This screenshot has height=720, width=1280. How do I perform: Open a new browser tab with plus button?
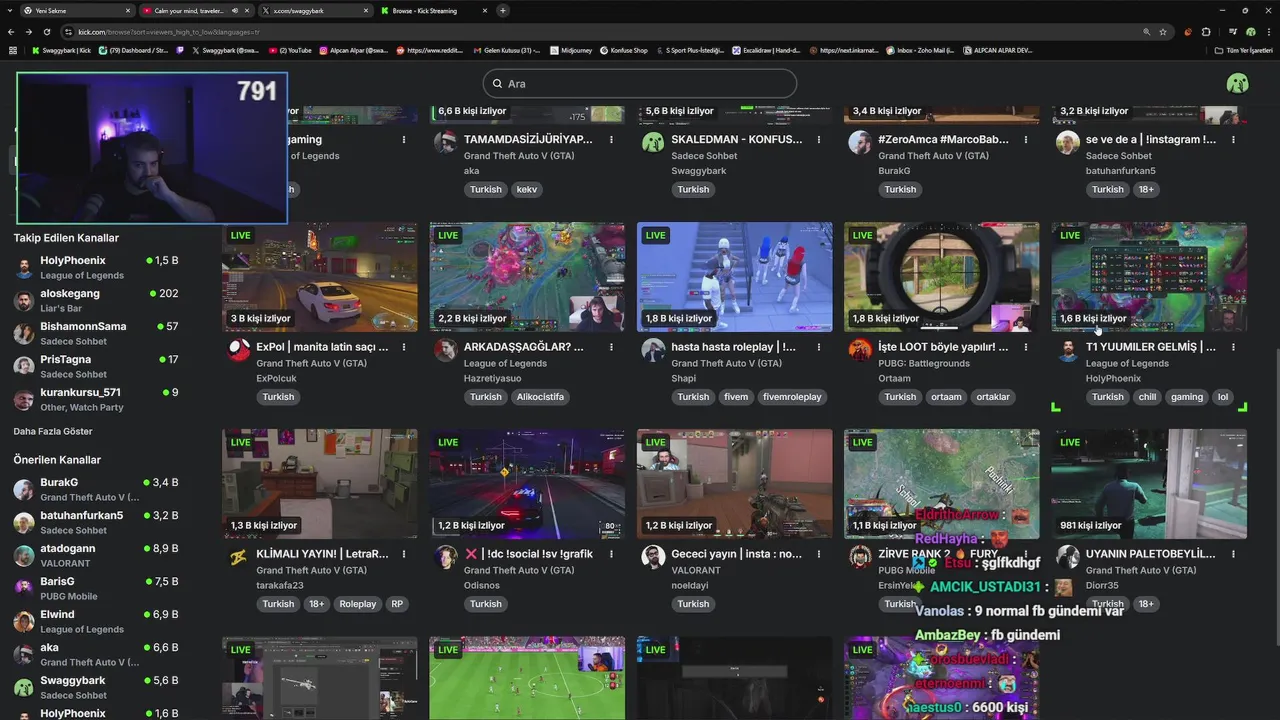pos(503,11)
